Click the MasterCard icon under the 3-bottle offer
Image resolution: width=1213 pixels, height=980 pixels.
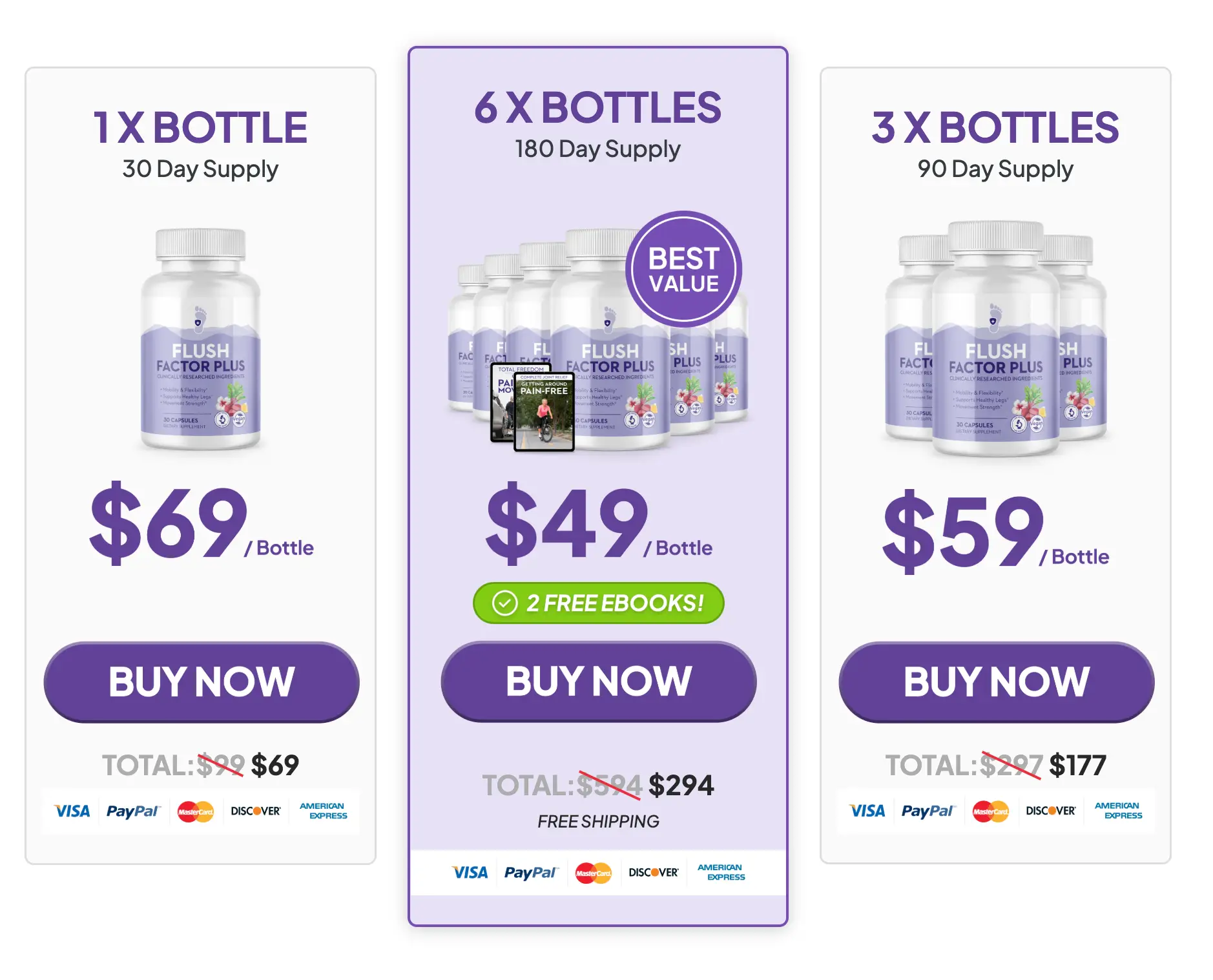coord(990,811)
